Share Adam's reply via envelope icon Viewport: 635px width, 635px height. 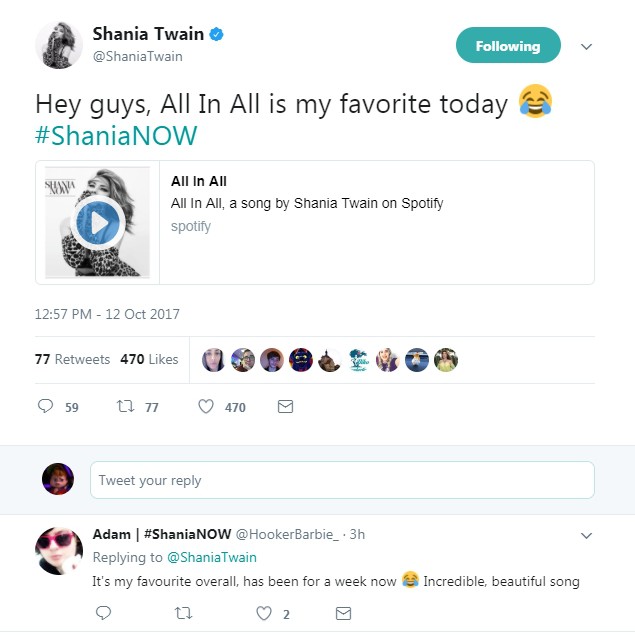tap(342, 612)
